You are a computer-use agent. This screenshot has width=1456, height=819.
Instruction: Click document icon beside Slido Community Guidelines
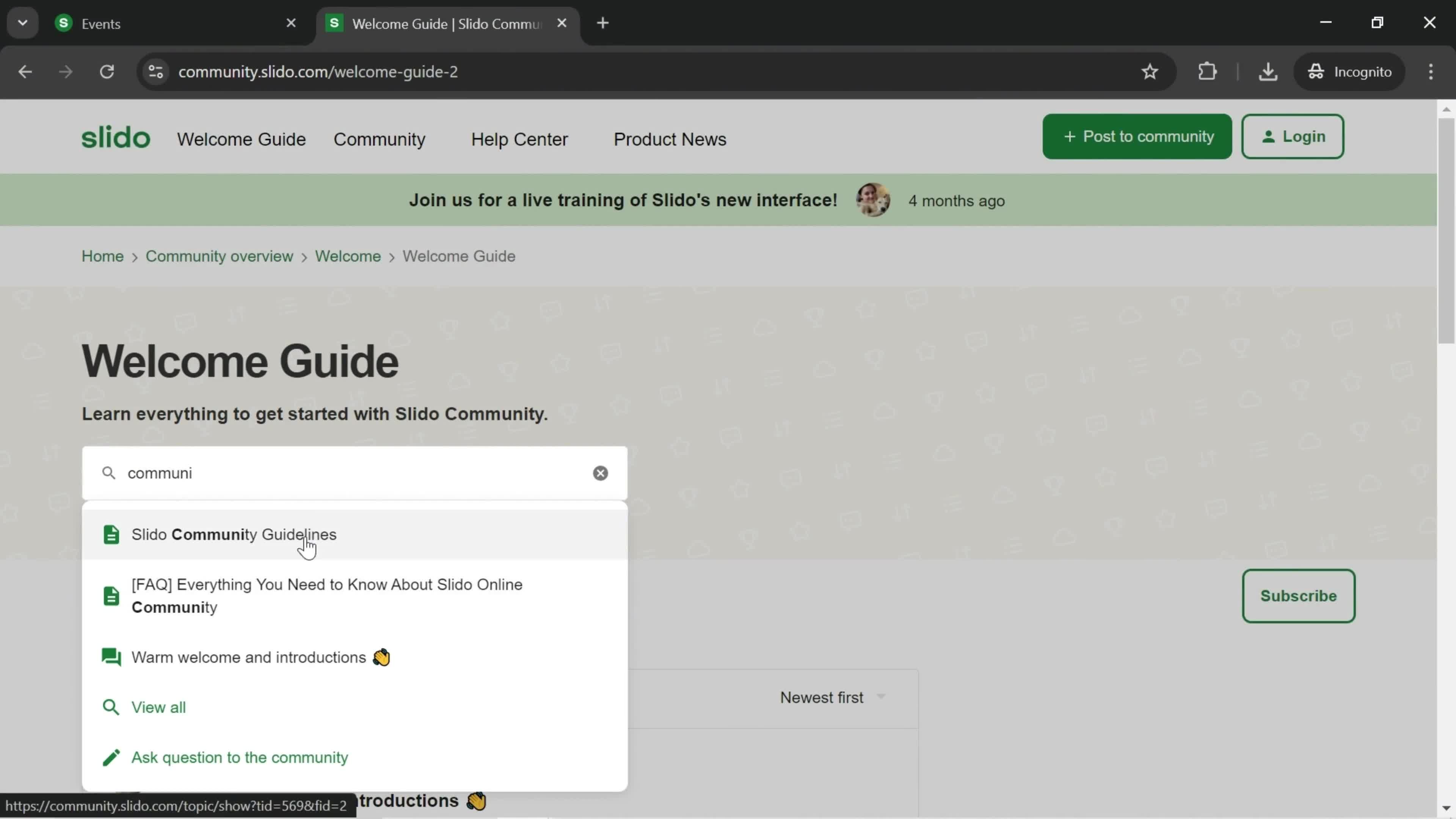(111, 535)
